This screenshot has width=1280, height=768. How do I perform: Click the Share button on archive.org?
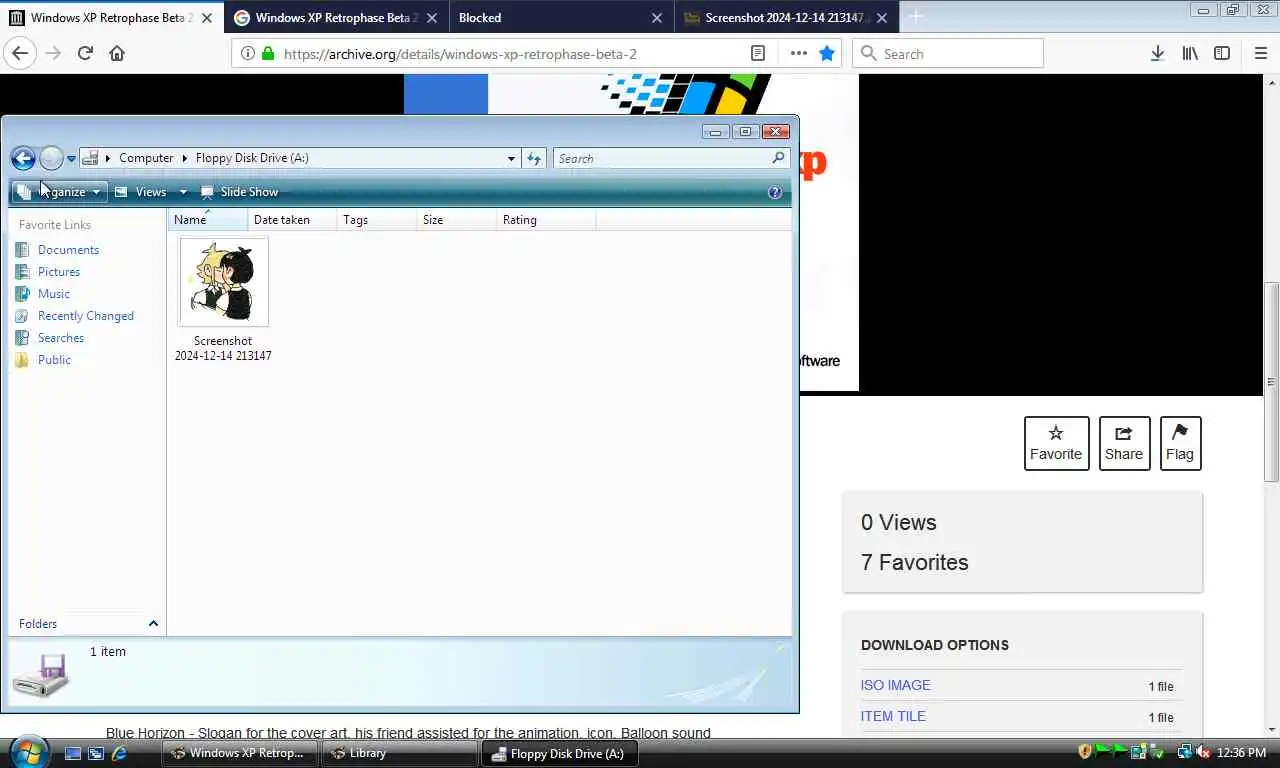tap(1124, 443)
